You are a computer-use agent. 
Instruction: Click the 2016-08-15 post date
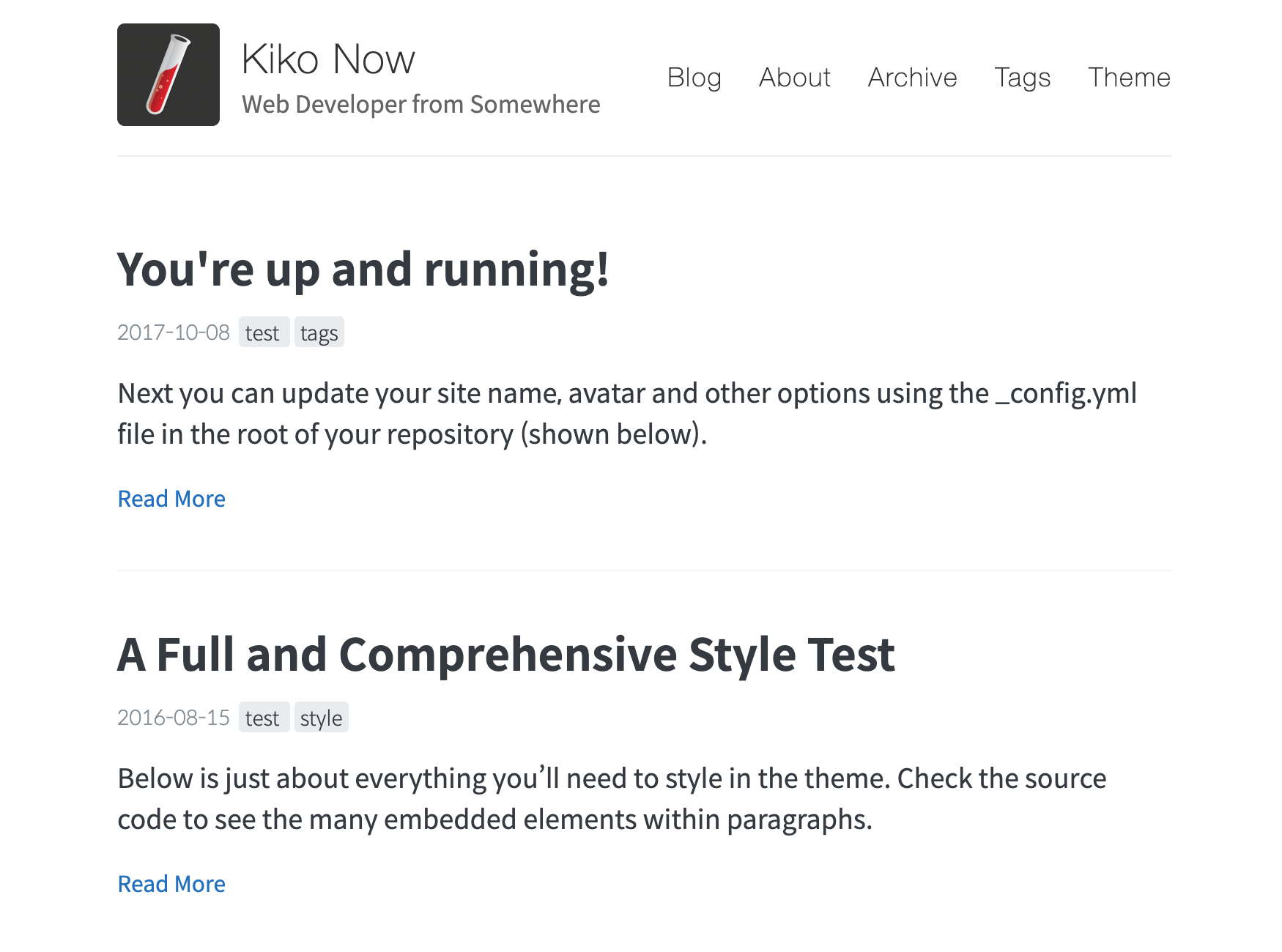(174, 718)
